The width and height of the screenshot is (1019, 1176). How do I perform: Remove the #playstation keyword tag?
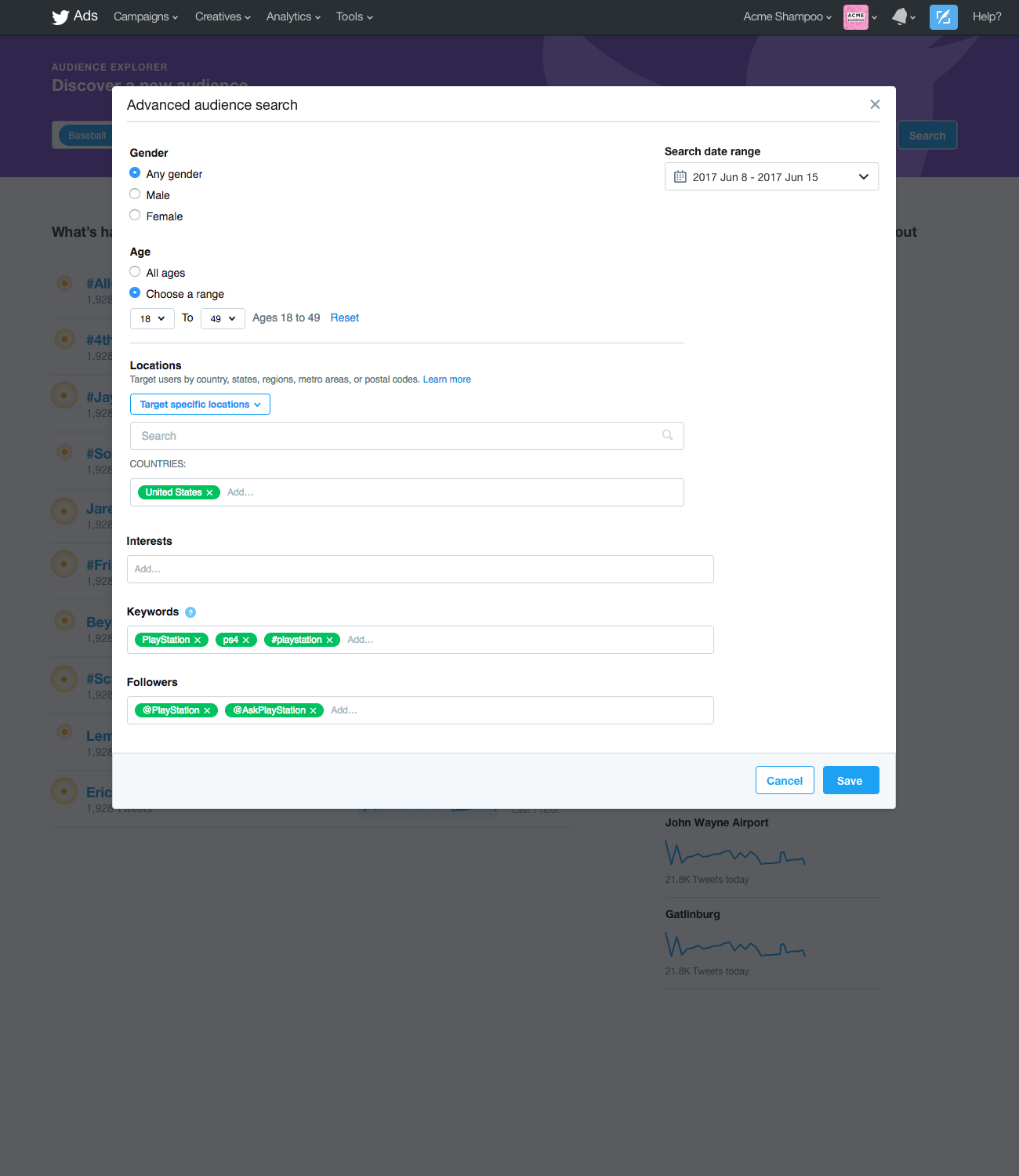tap(330, 640)
